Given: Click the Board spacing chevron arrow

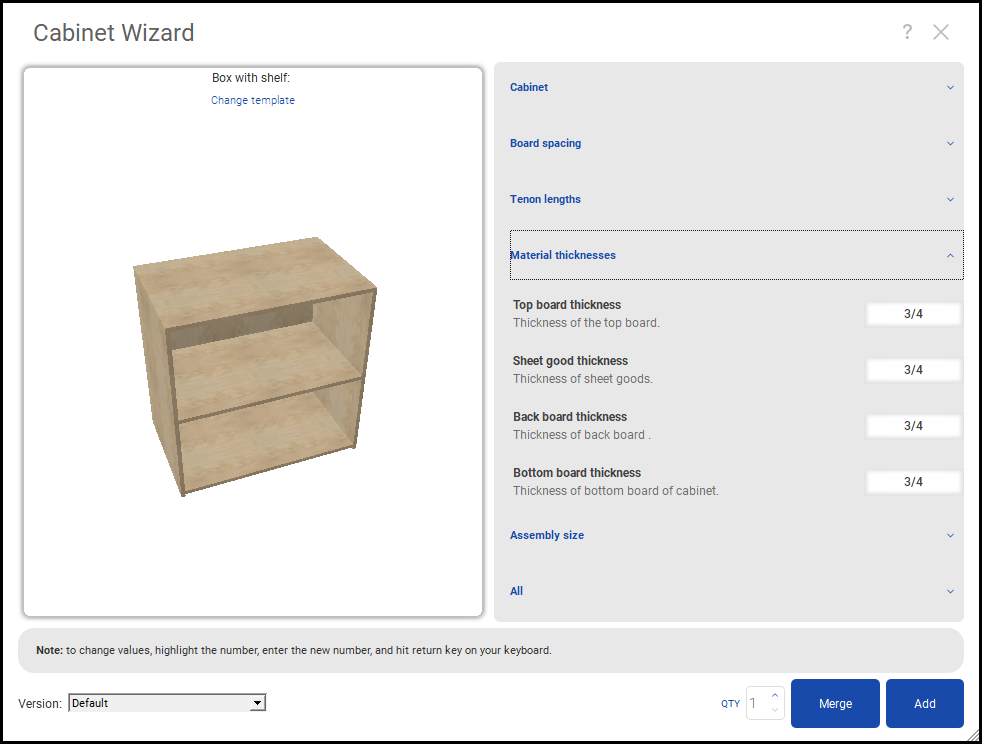Looking at the screenshot, I should point(950,143).
